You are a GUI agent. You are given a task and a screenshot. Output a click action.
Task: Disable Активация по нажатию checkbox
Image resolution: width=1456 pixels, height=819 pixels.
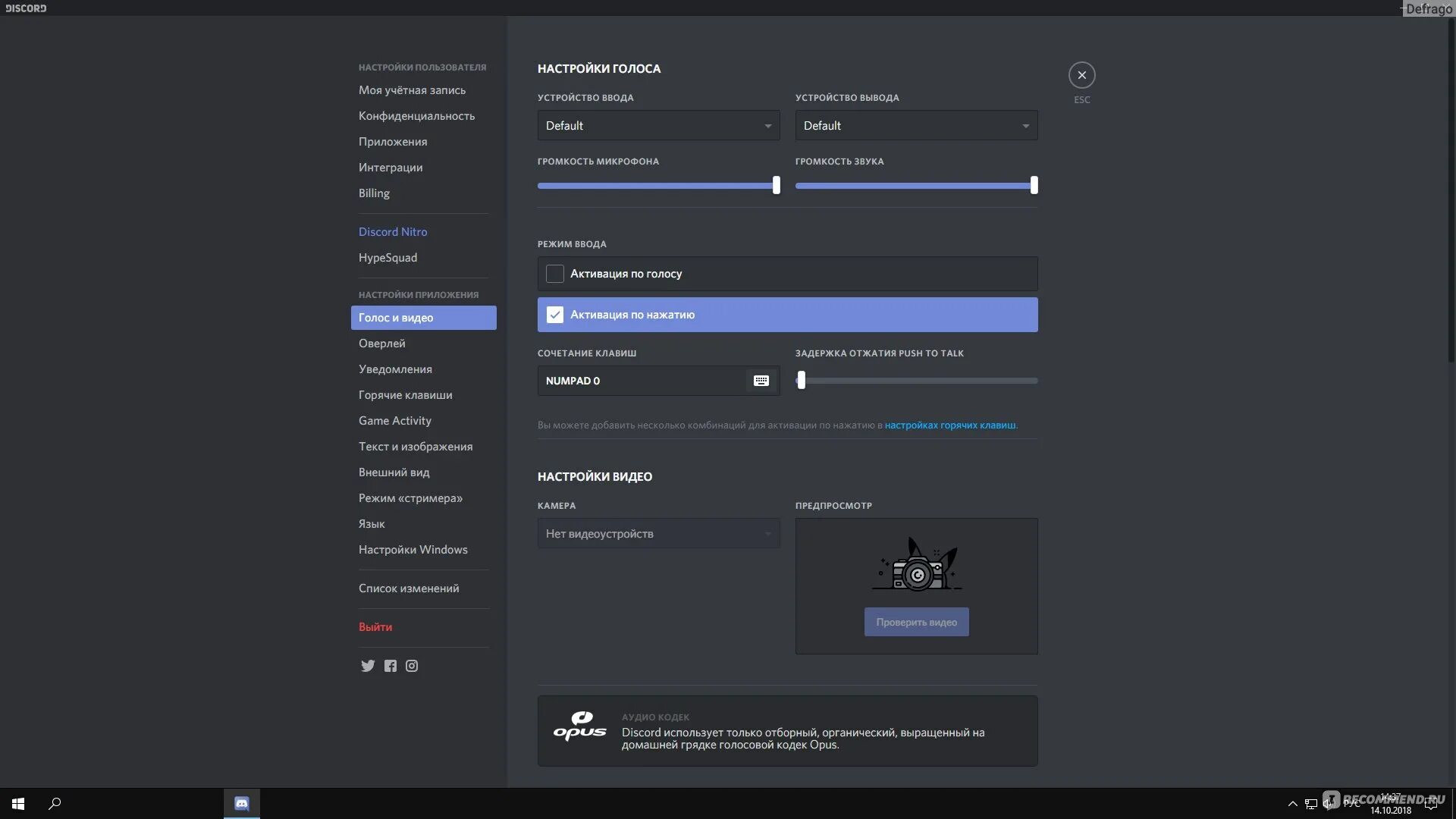(x=554, y=314)
